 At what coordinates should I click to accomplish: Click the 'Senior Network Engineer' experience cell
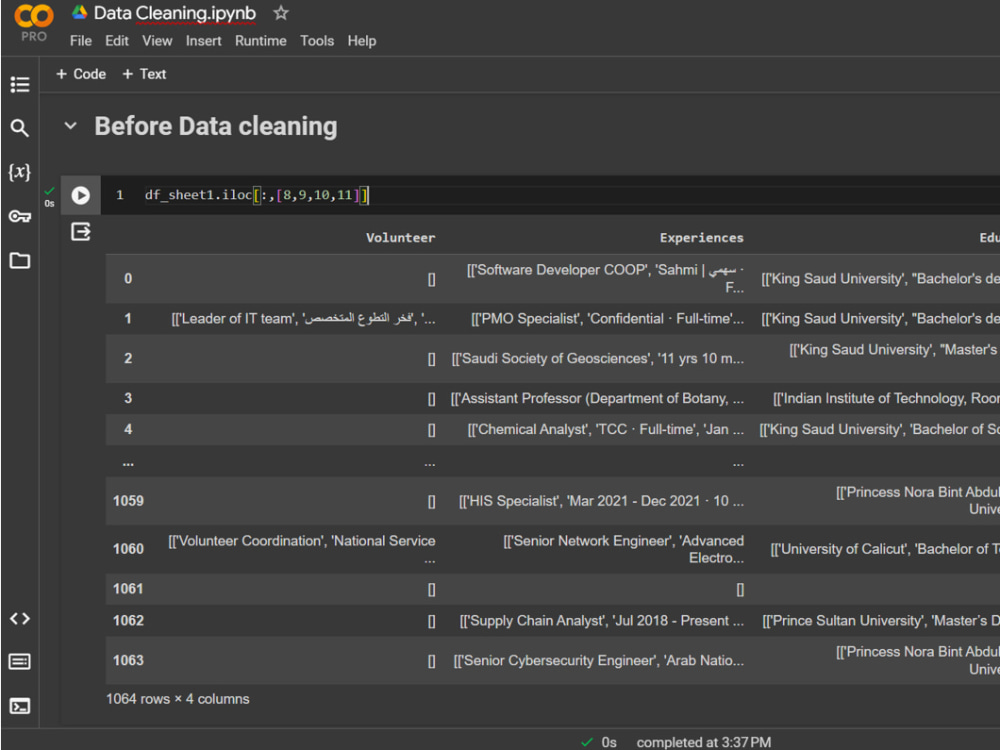(x=623, y=549)
